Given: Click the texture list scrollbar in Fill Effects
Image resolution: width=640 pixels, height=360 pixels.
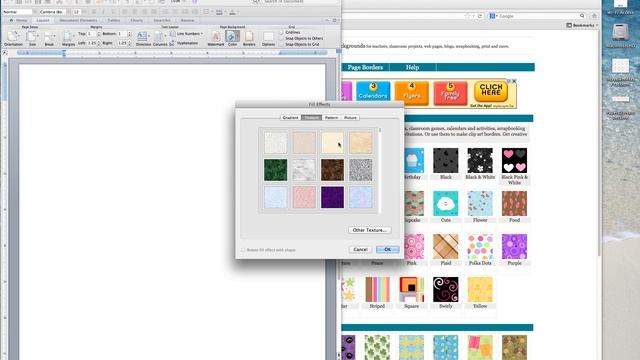Looking at the screenshot, I should click(380, 171).
